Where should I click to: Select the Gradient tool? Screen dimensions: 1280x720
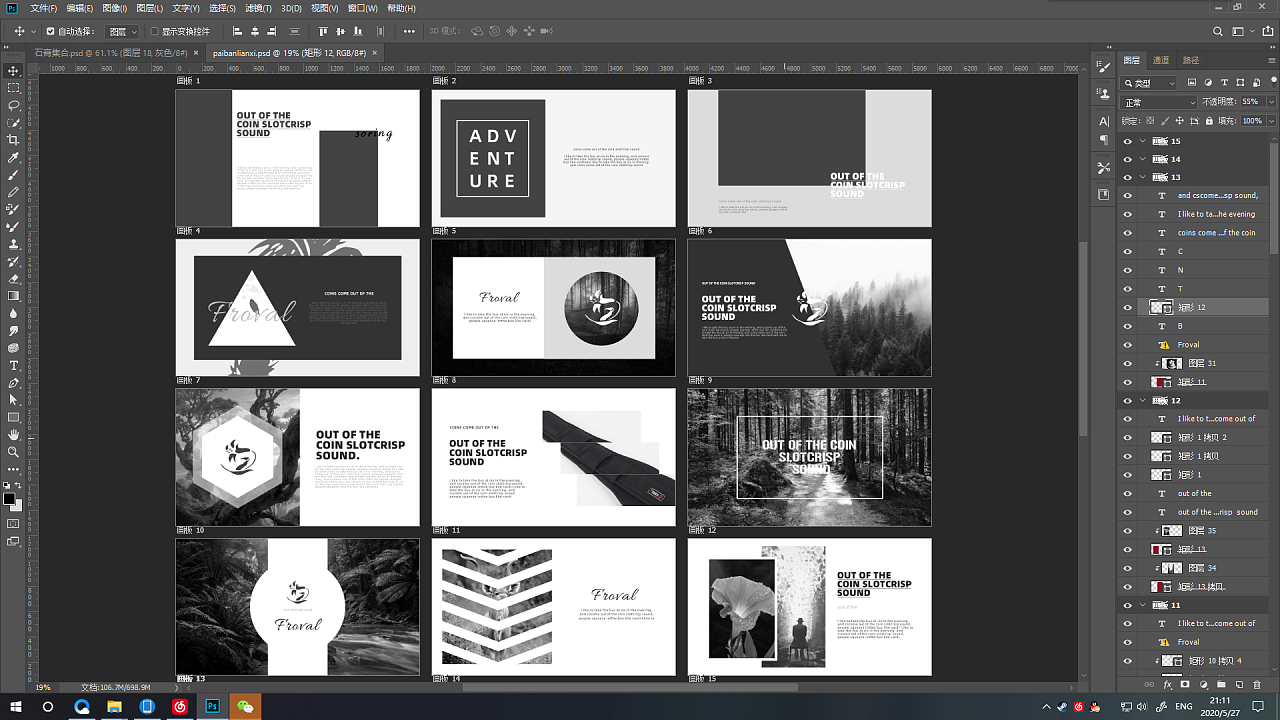point(14,295)
